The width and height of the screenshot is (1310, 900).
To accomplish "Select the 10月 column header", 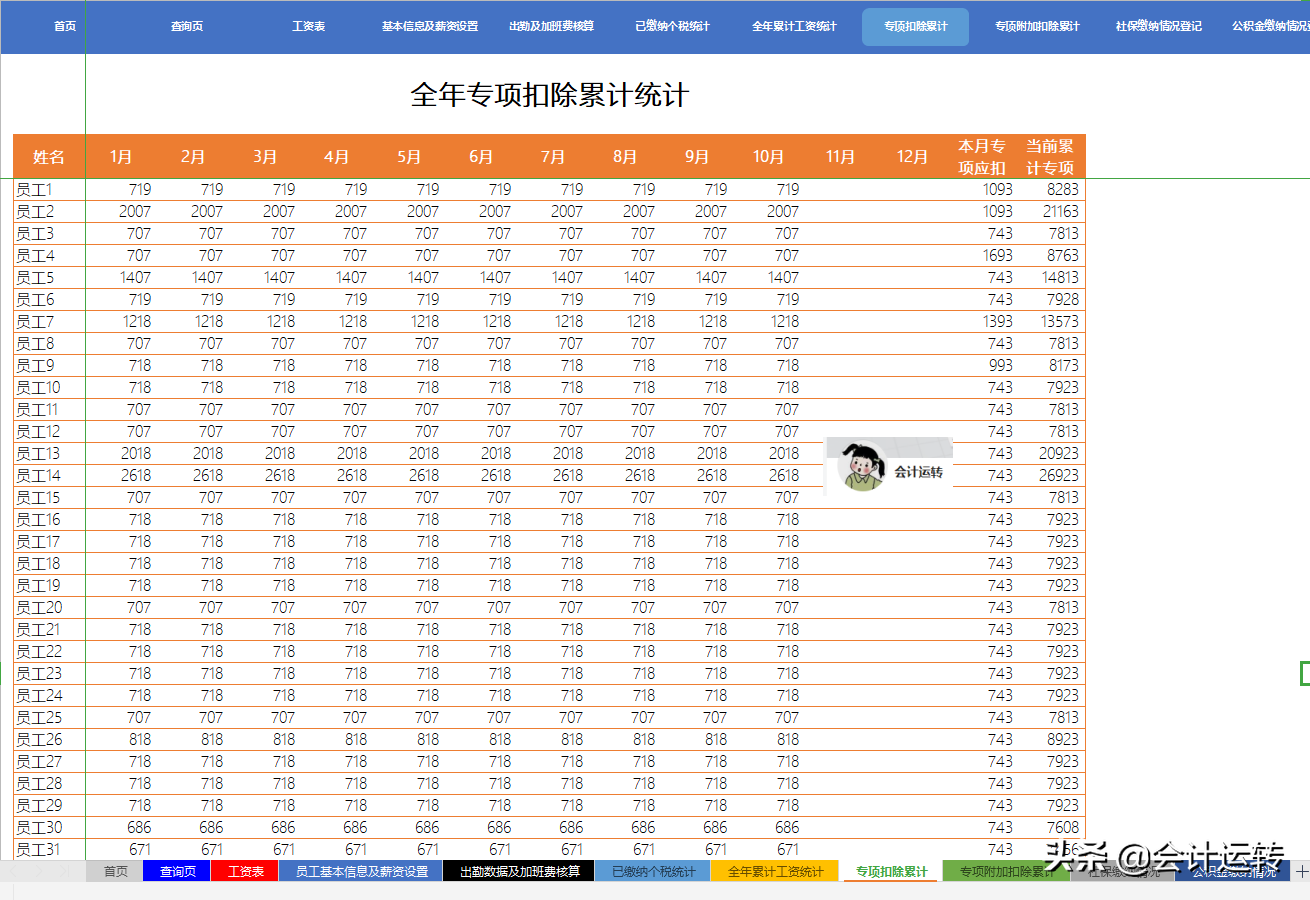I will 768,156.
